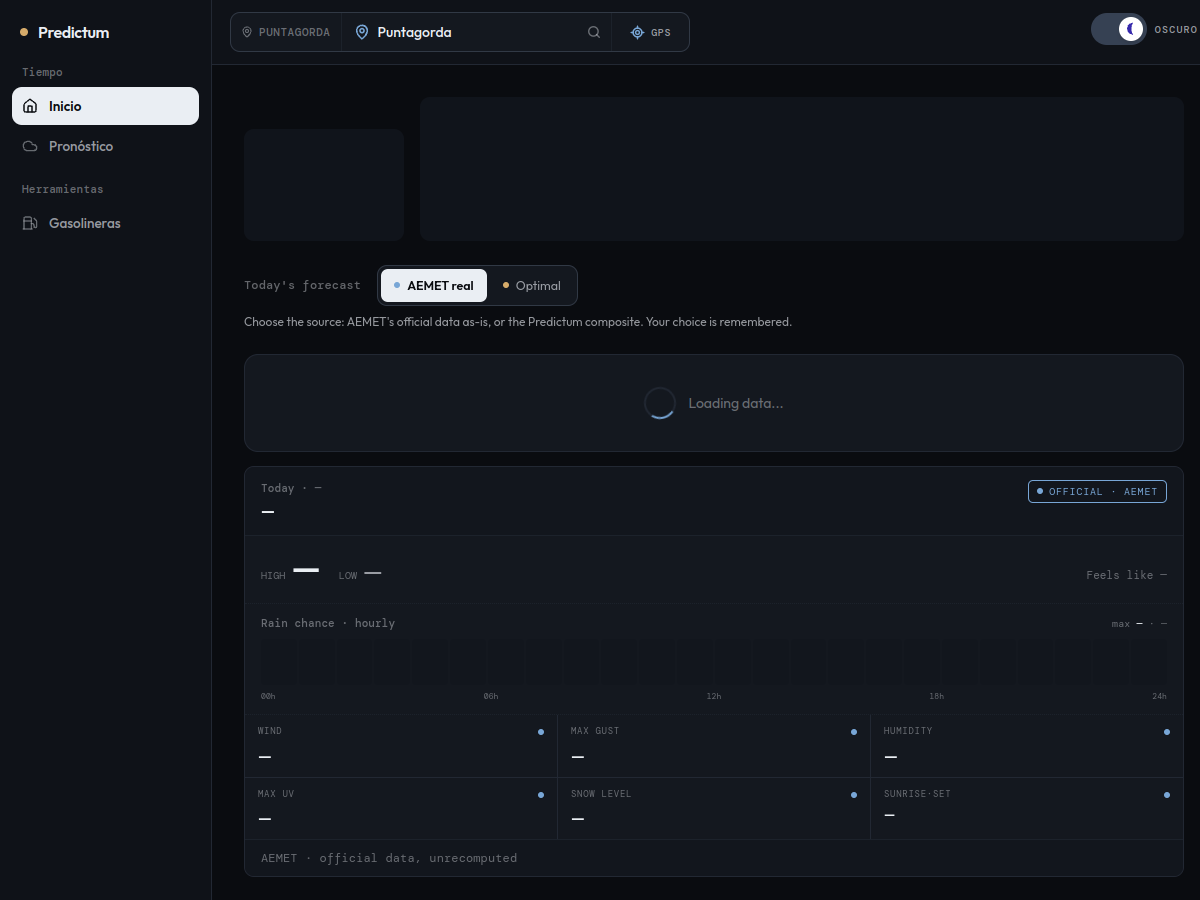Click the home icon next to Inicio
This screenshot has width=1200, height=900.
tap(30, 106)
